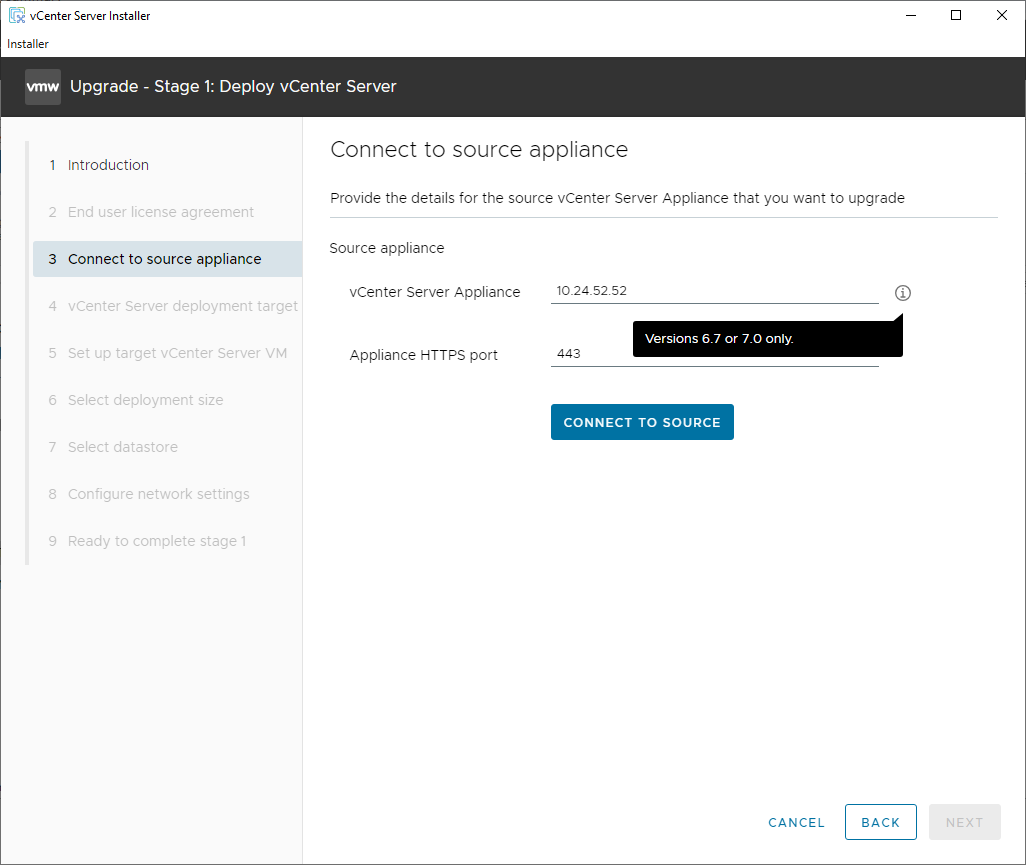Open vCenter Server deployment target step
The width and height of the screenshot is (1026, 865).
182,306
